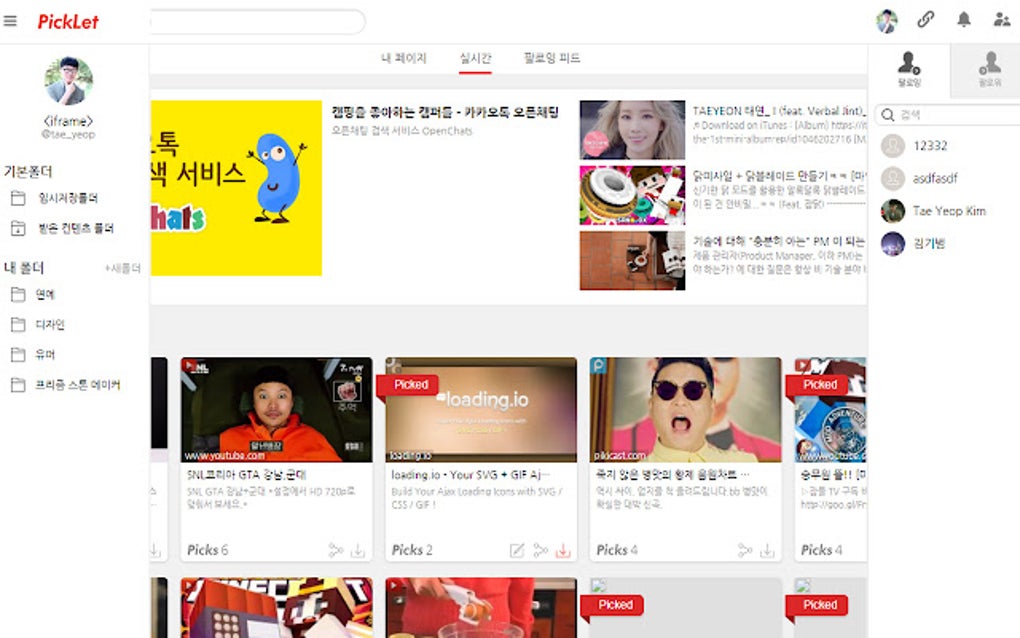
Task: Click the magnifier icon in the follow panel search
Action: tap(887, 115)
